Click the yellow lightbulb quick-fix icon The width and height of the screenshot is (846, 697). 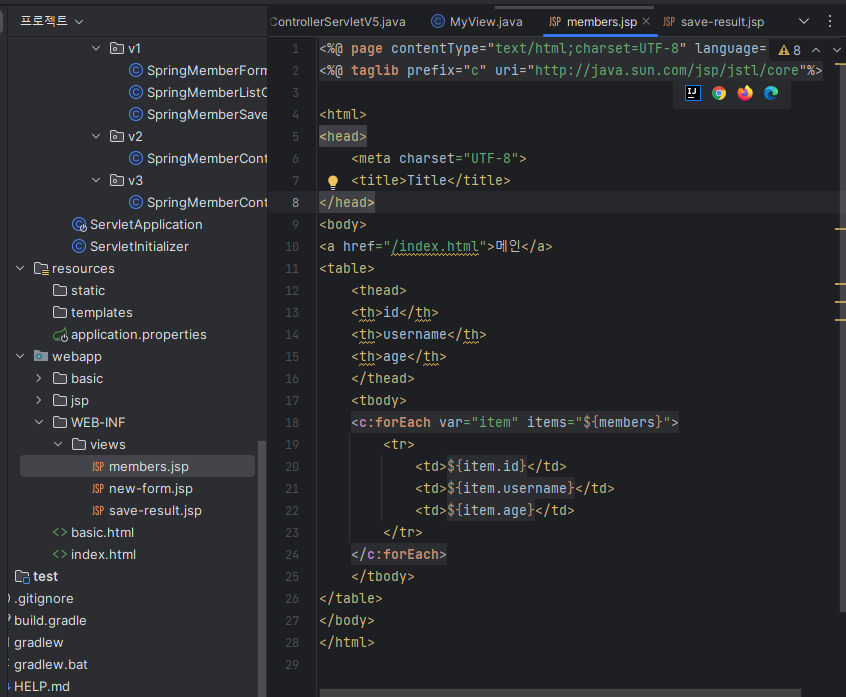pyautogui.click(x=333, y=181)
